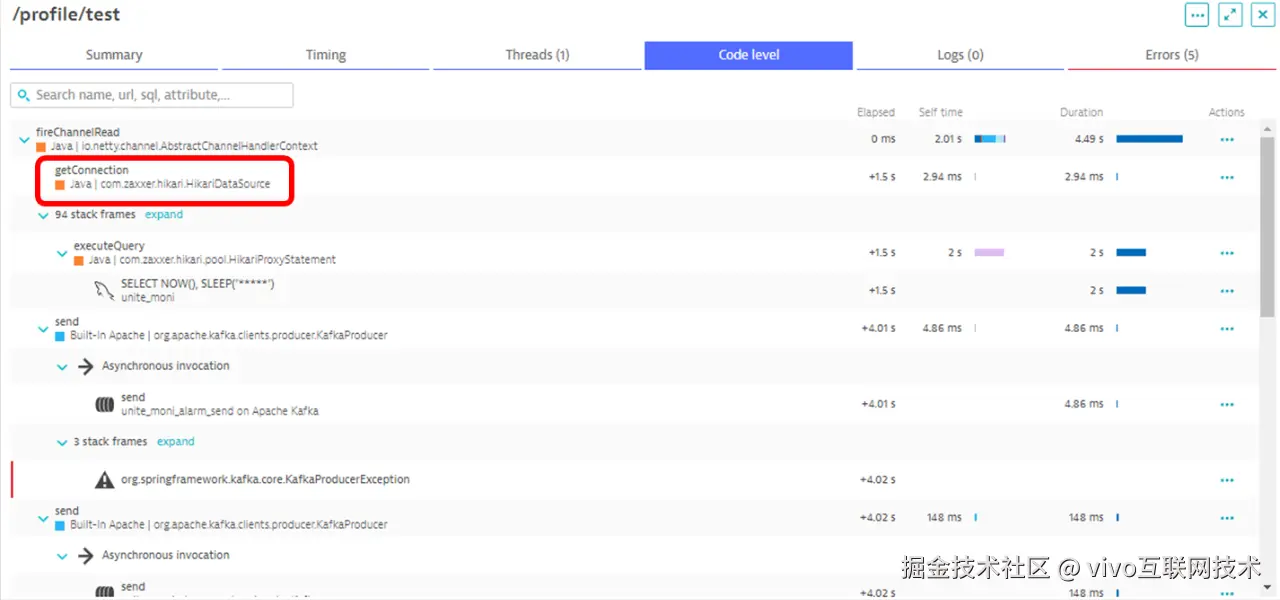Viewport: 1280px width, 600px height.
Task: Switch to the Summary tab
Action: coord(114,55)
